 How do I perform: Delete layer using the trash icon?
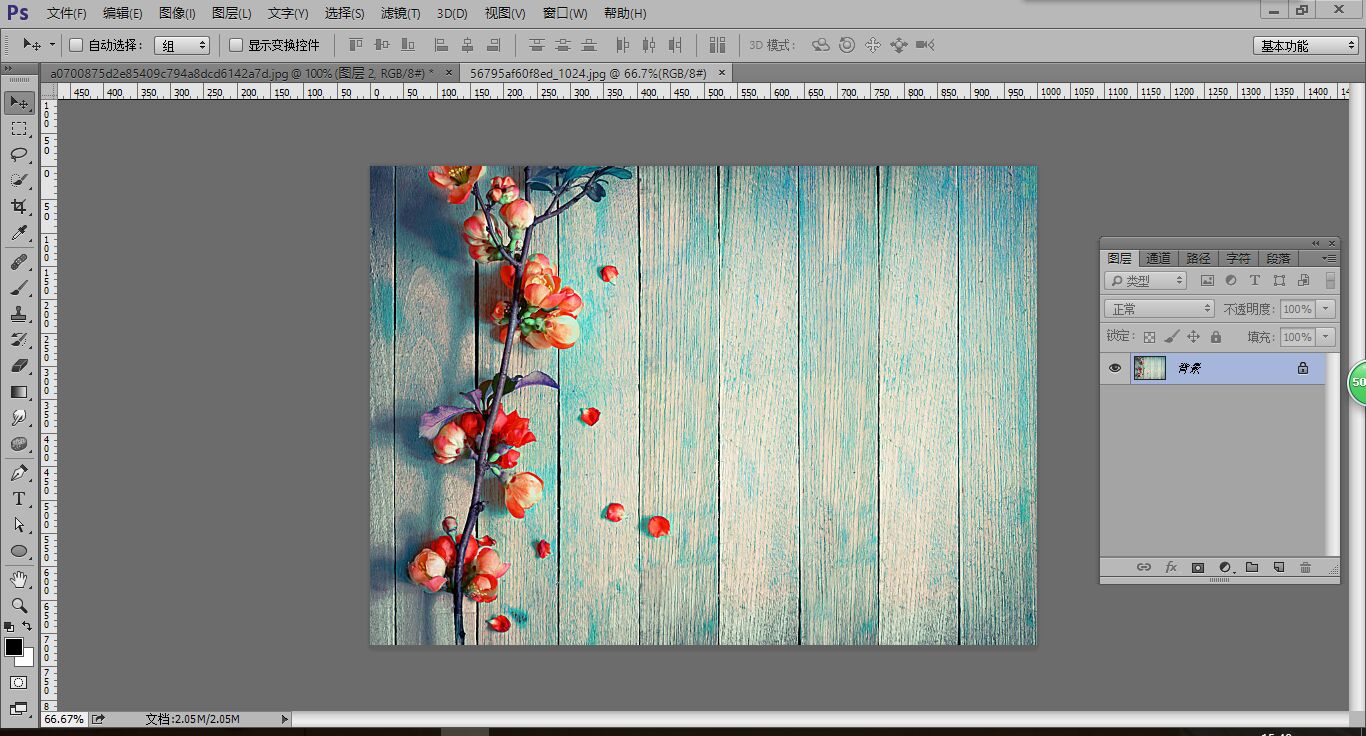[1305, 568]
